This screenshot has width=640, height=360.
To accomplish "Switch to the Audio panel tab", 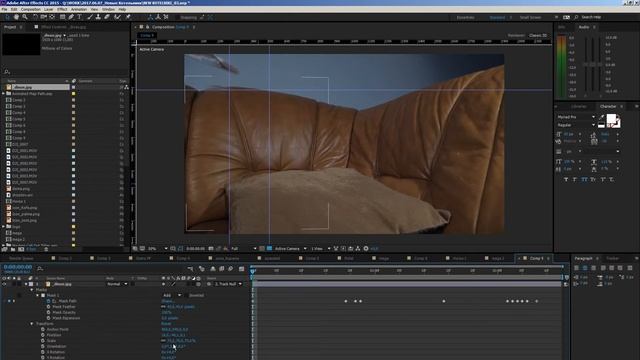I will pos(584,27).
